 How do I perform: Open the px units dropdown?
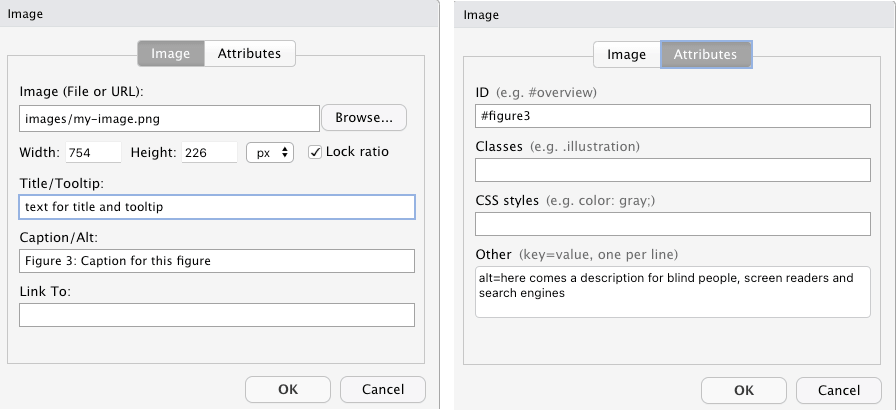(270, 152)
